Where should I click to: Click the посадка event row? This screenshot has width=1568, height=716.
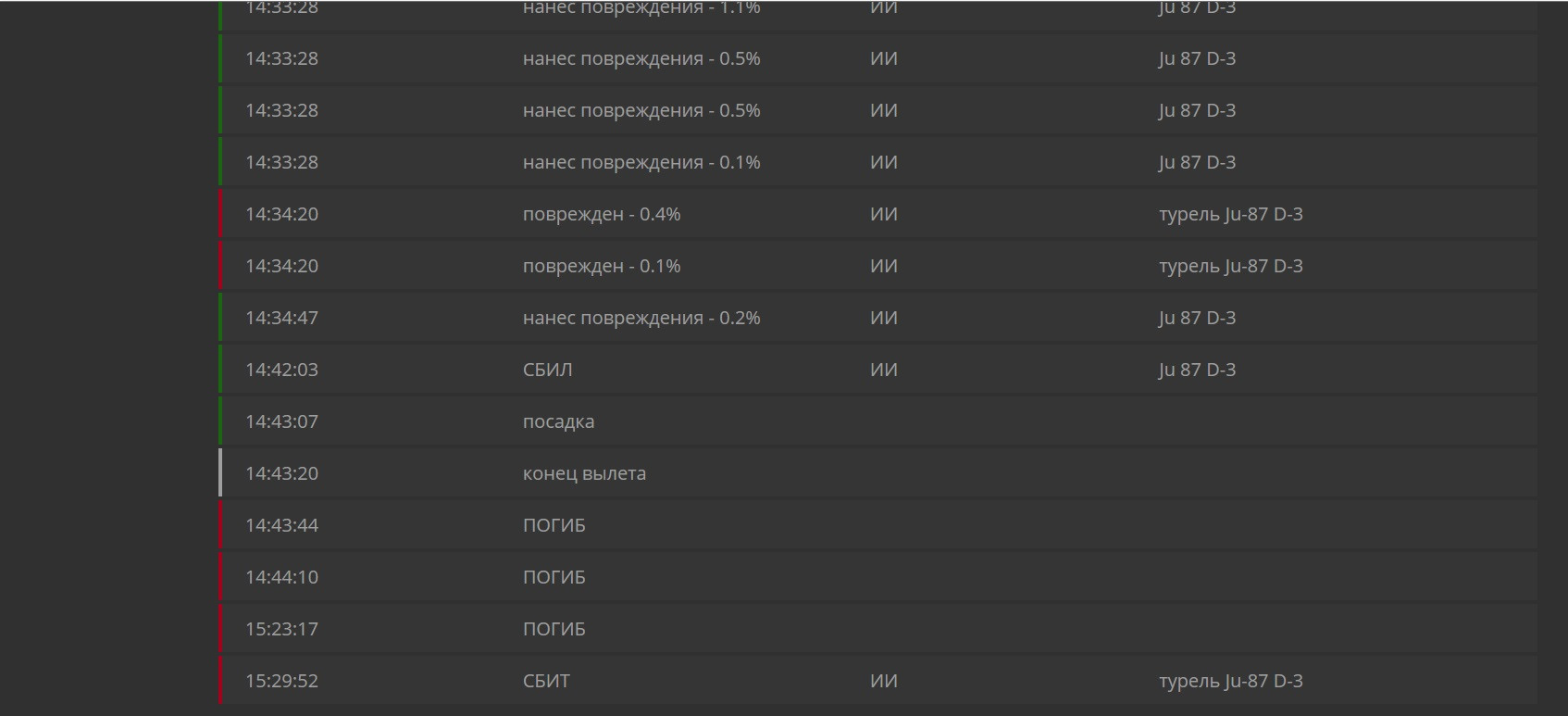coord(558,421)
